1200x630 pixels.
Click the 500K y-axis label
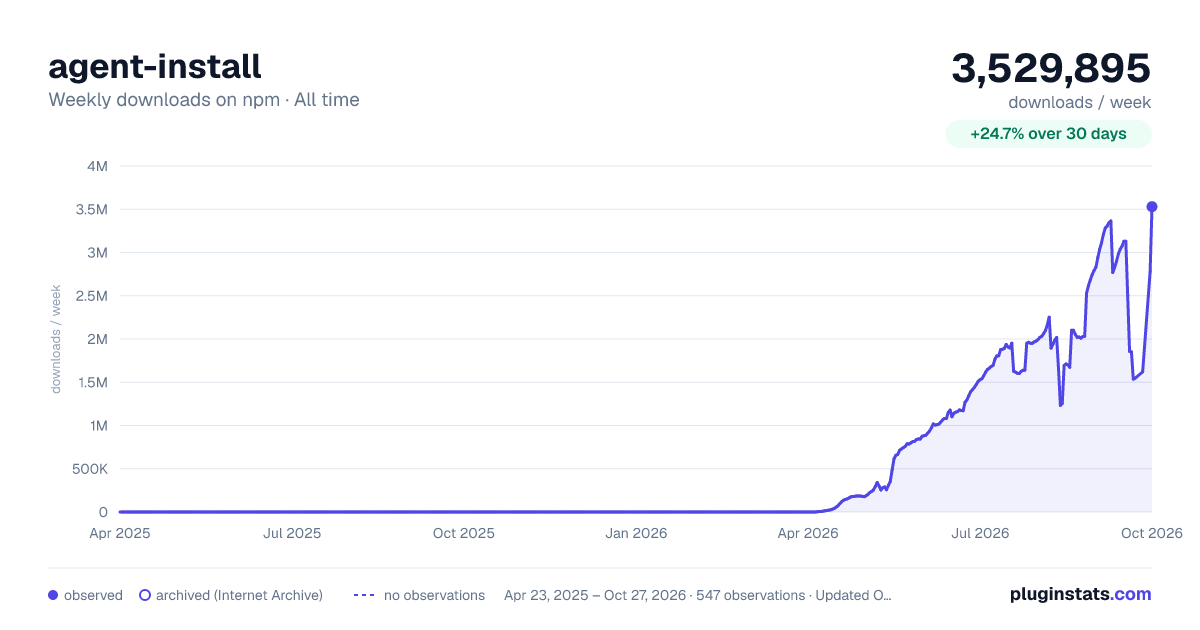pyautogui.click(x=89, y=469)
